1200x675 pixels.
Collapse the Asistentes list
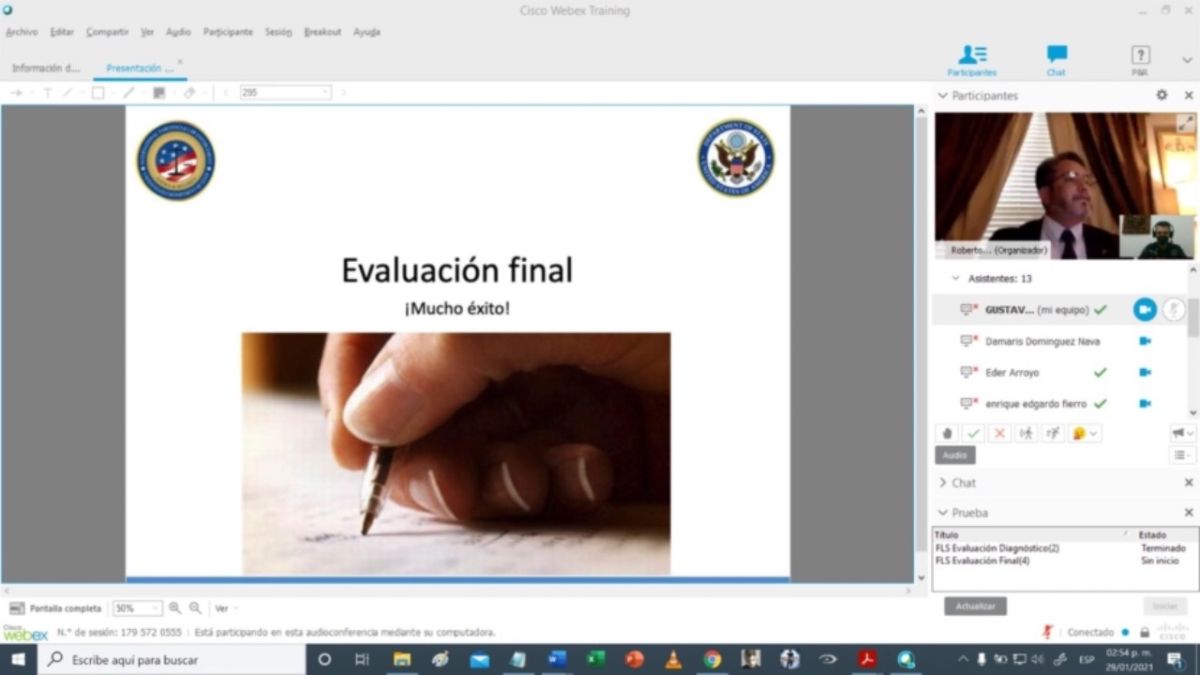pyautogui.click(x=954, y=279)
